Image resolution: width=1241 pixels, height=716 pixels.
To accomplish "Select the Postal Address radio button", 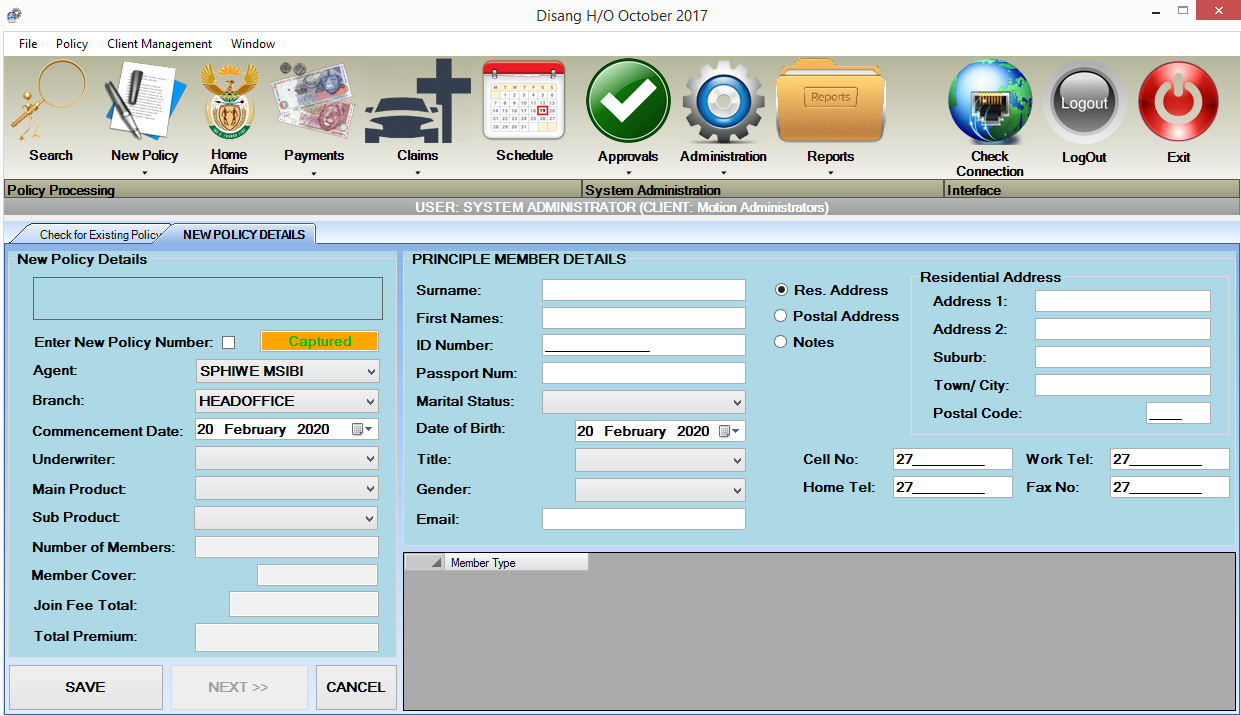I will click(780, 316).
